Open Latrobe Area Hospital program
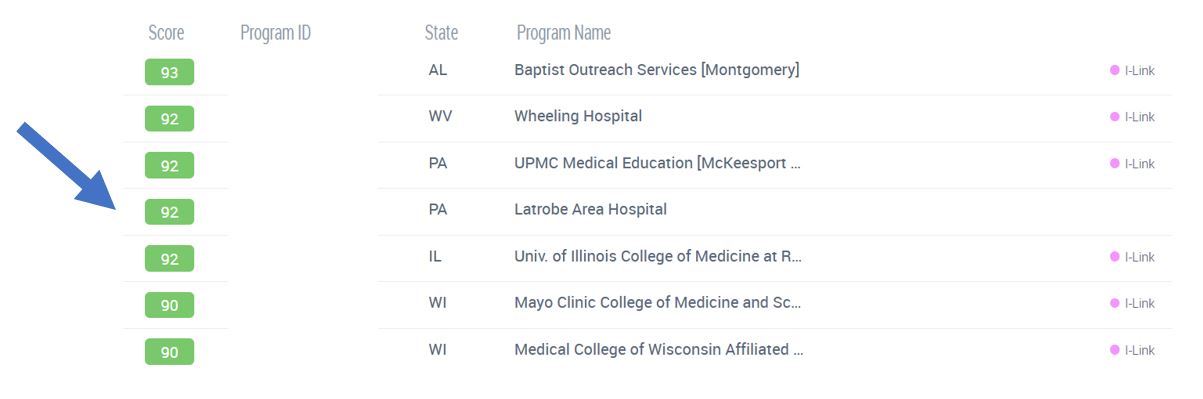Image resolution: width=1203 pixels, height=399 pixels. click(590, 210)
